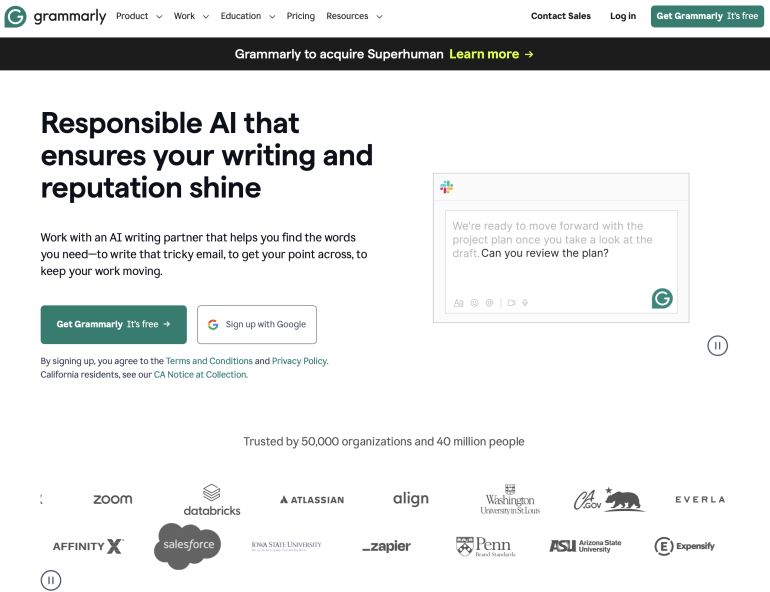Screen dimensions: 770x592
Task: Expand the Resources dropdown chevron
Action: pyautogui.click(x=379, y=17)
